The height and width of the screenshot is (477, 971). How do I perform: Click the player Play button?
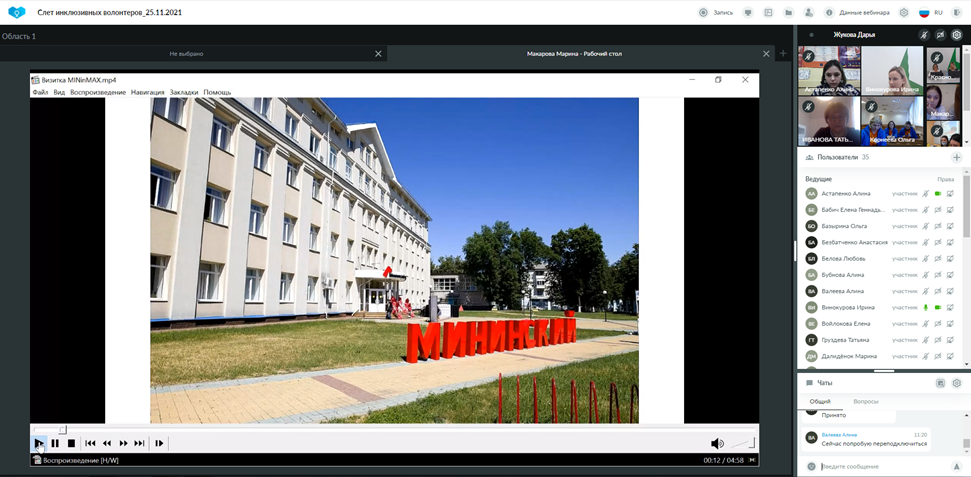[x=38, y=444]
